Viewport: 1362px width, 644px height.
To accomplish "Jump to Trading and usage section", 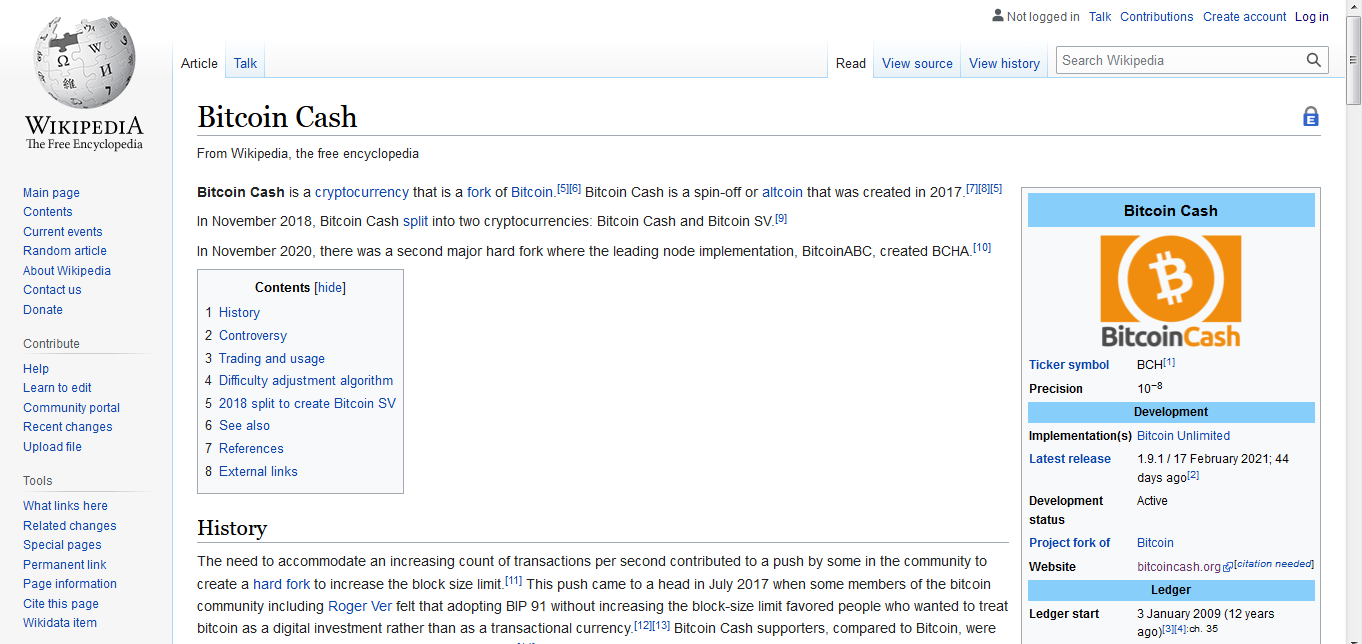I will pos(272,359).
